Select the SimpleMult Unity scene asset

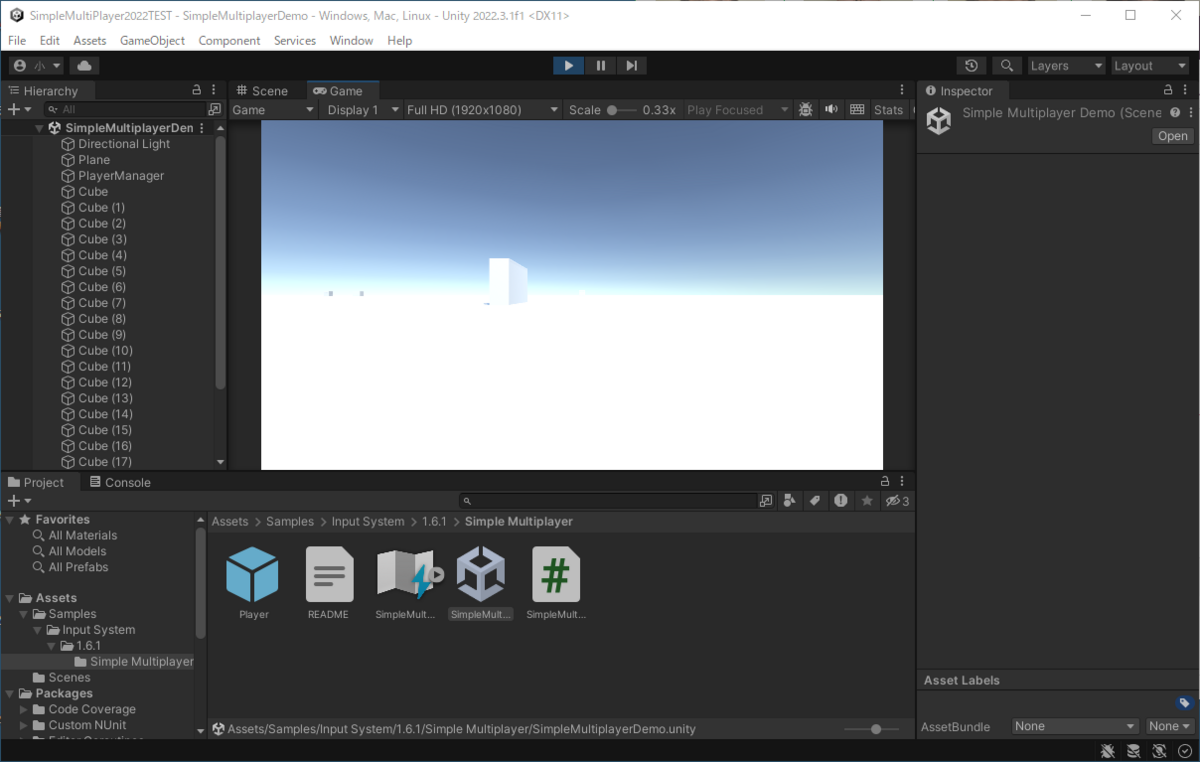pos(481,583)
